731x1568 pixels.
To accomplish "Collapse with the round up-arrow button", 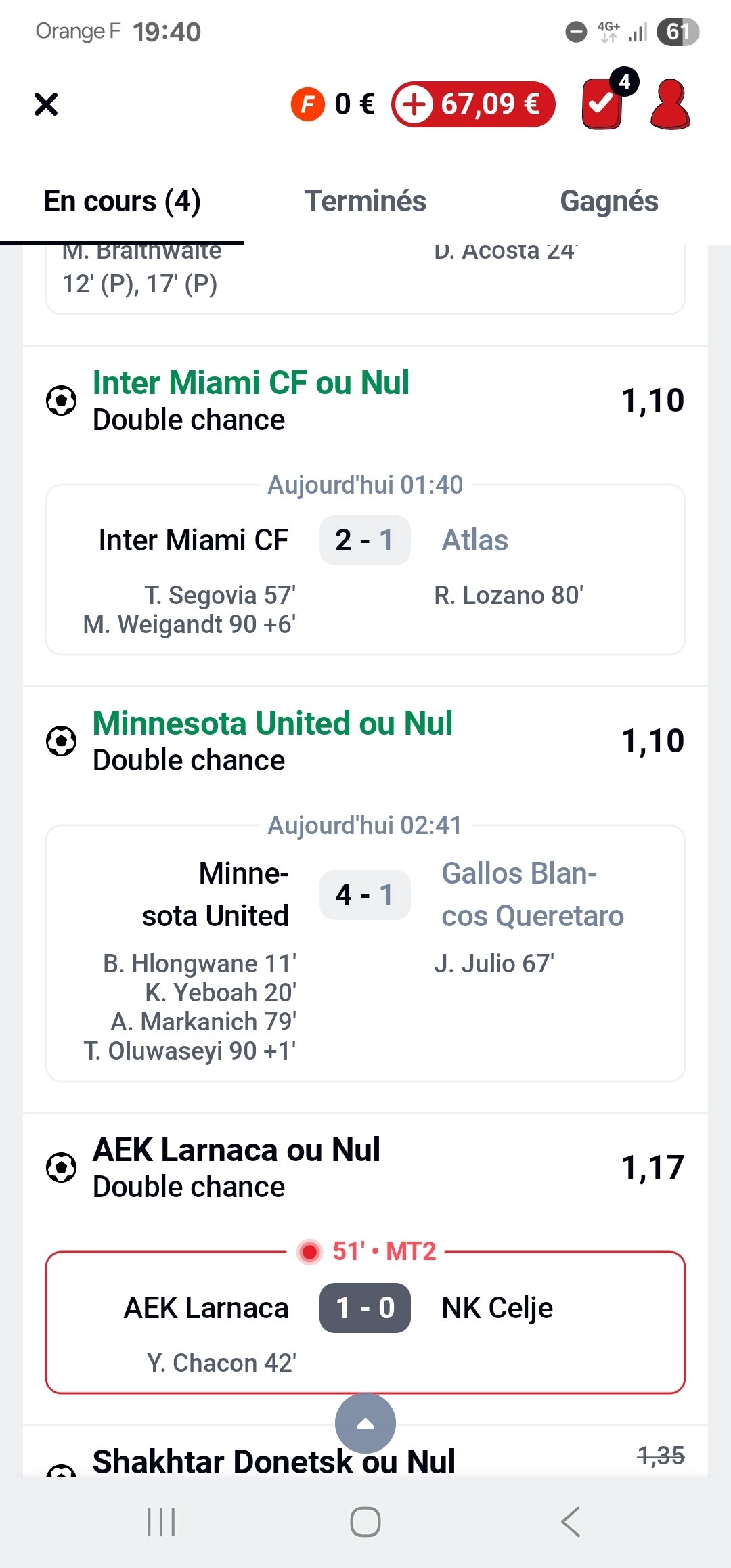I will [x=365, y=1423].
